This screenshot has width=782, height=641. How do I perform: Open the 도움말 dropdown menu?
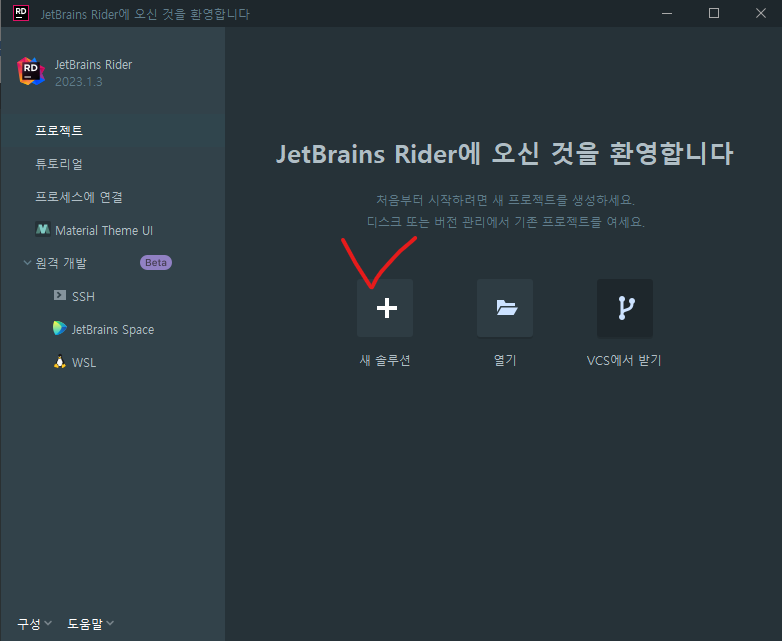(x=90, y=624)
